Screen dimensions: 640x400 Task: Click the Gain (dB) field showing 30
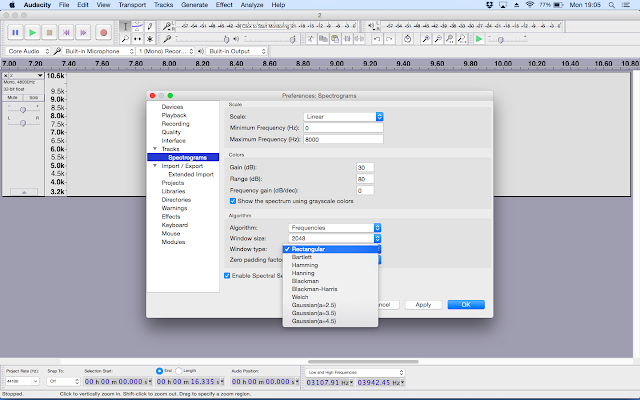pos(365,167)
